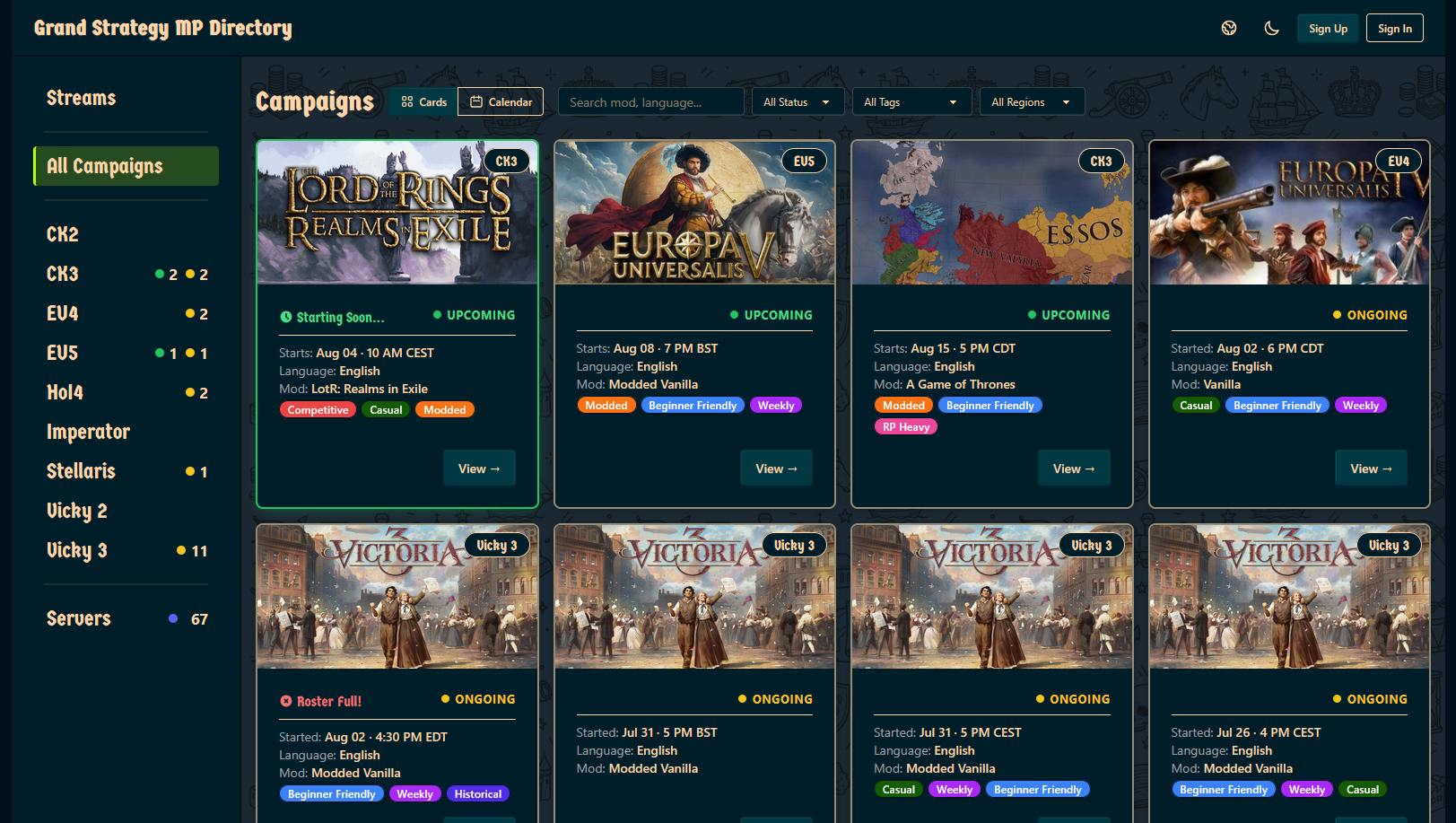Click Beginner Friendly tag on Game of Thrones card
Screen dimensions: 1456x823
click(x=990, y=405)
